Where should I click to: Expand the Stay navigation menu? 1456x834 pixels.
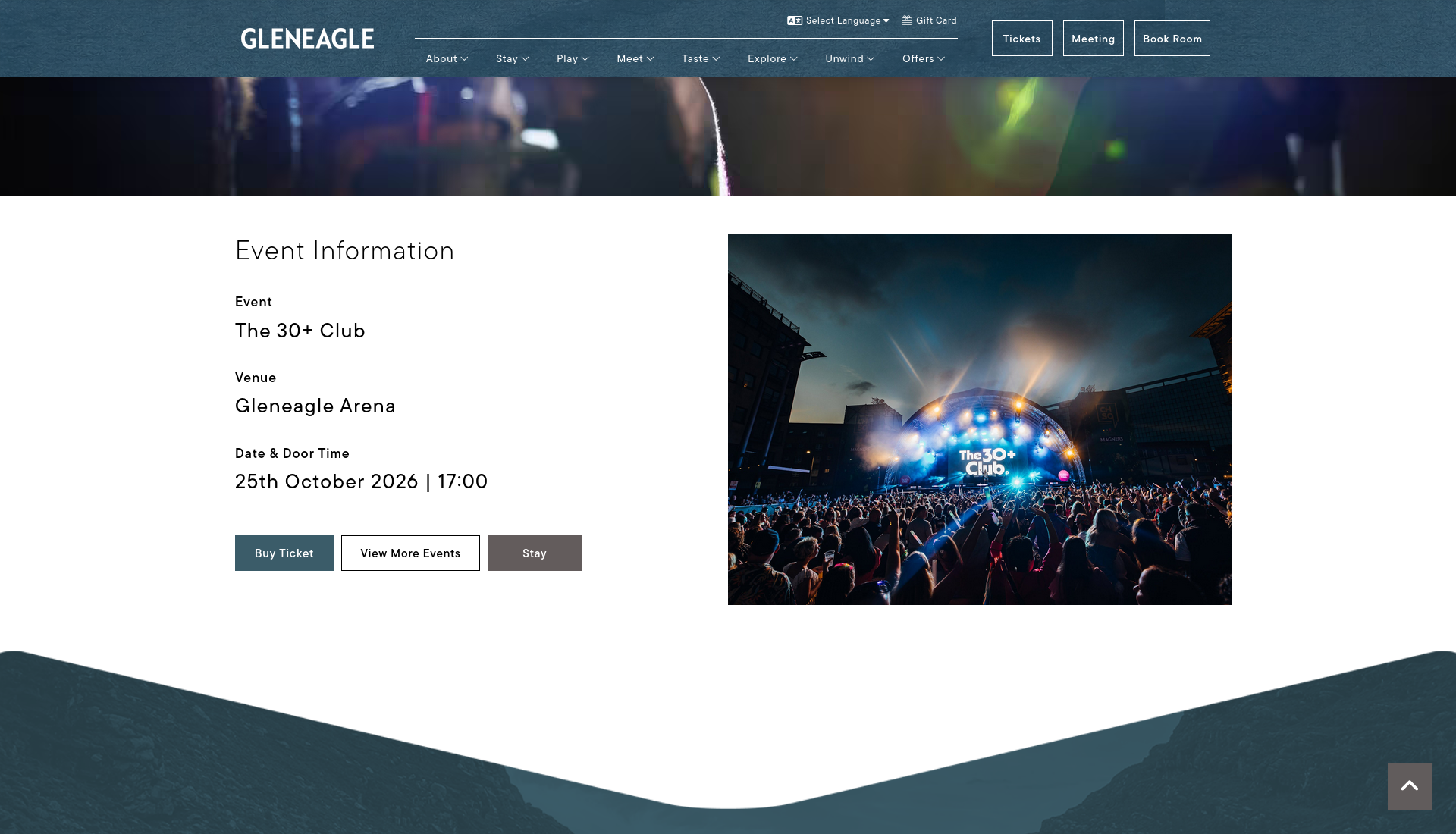[x=512, y=58]
